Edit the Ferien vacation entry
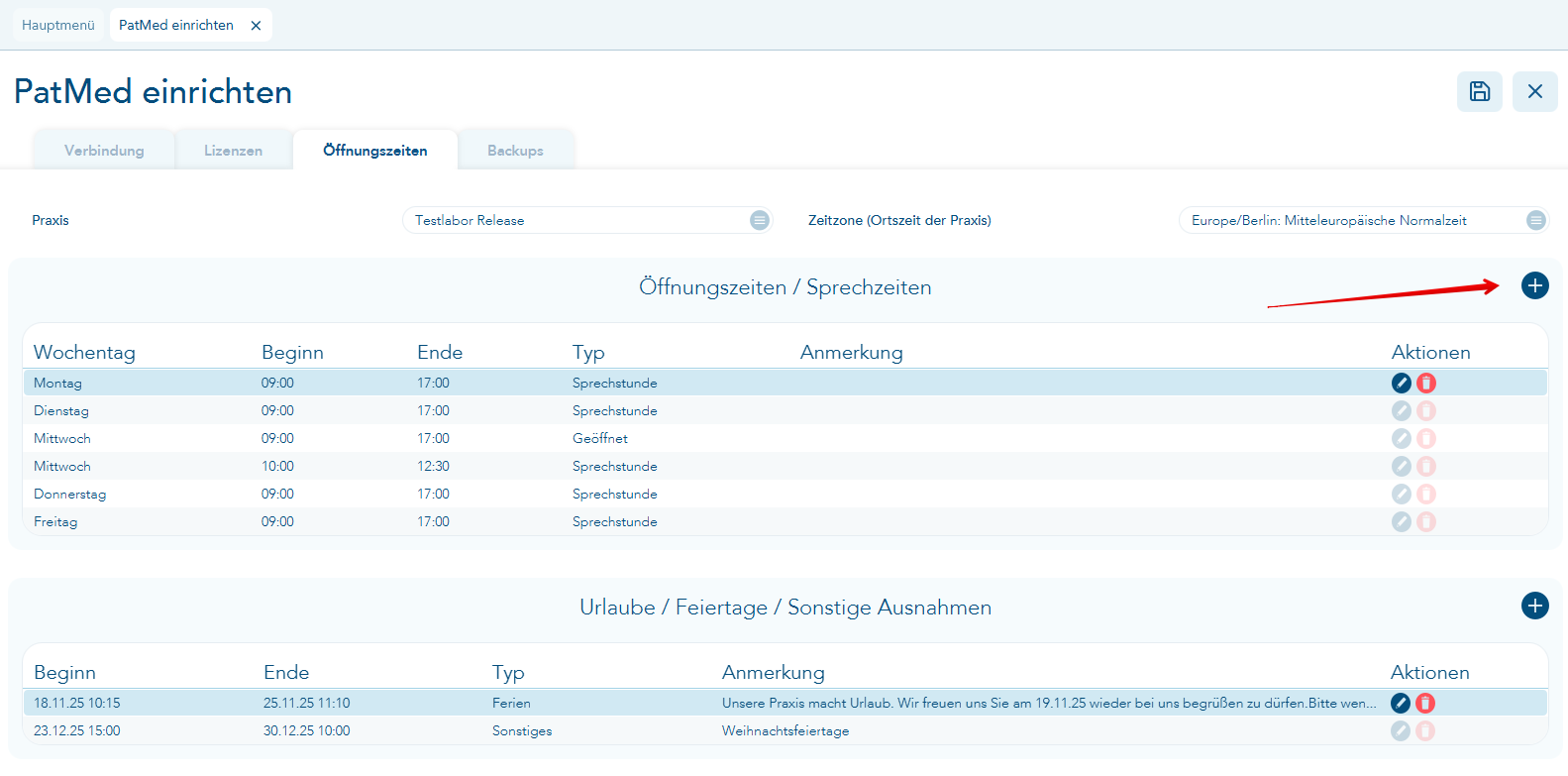This screenshot has width=1568, height=776. 1401,703
